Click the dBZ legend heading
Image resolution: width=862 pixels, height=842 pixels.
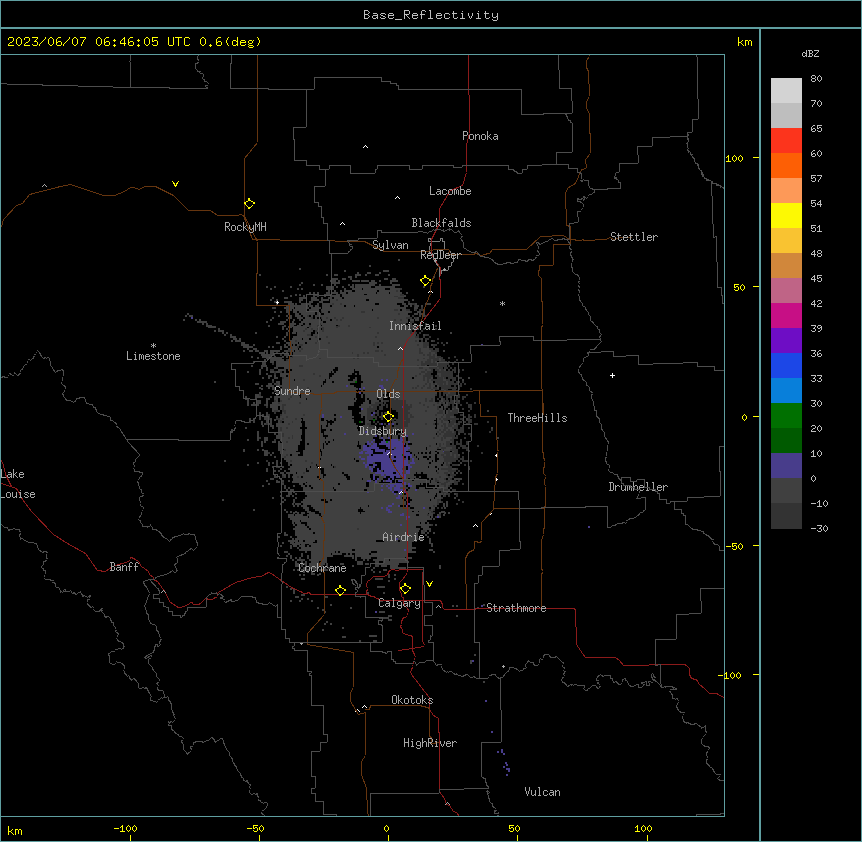(x=810, y=53)
